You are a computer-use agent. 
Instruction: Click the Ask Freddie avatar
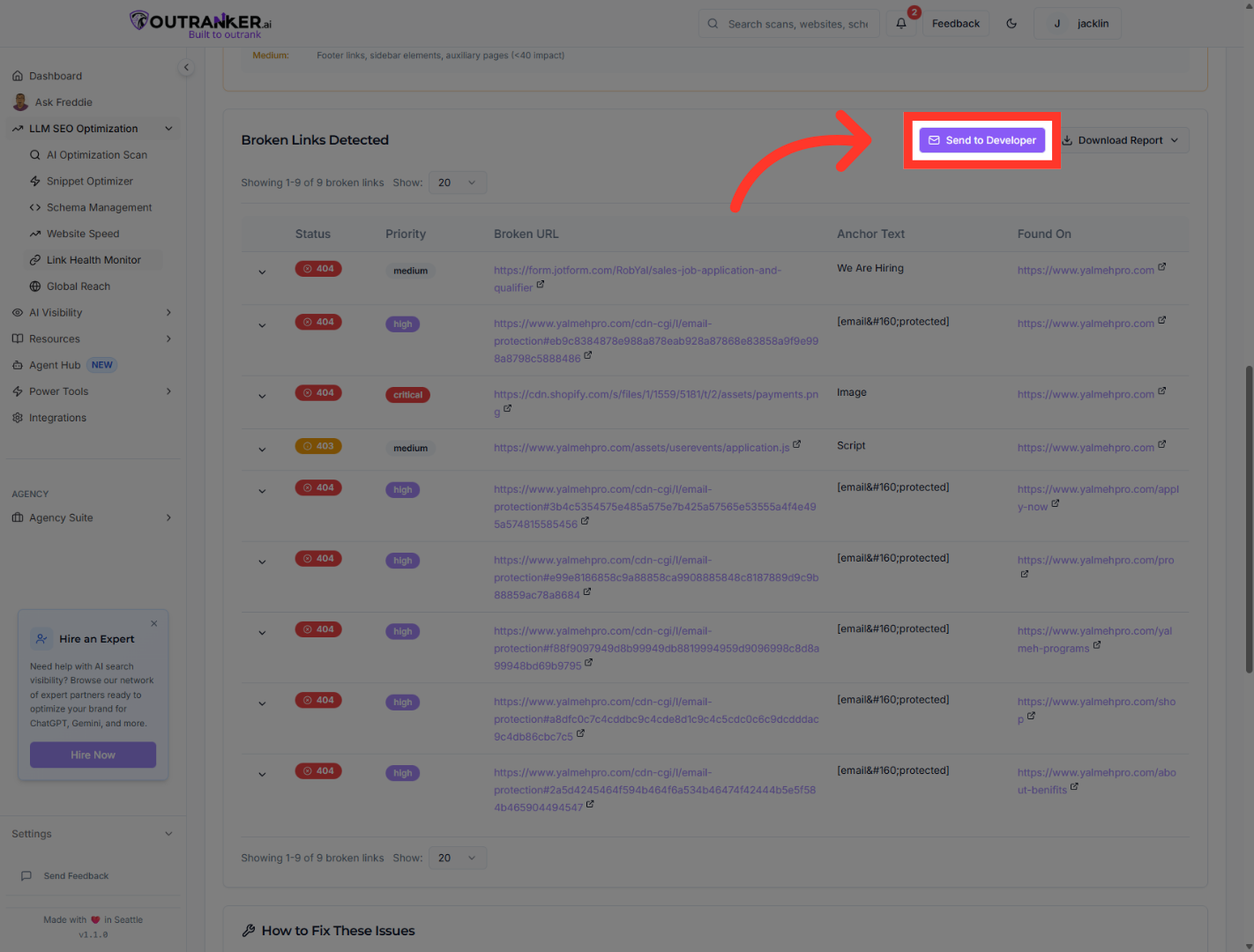tap(20, 102)
